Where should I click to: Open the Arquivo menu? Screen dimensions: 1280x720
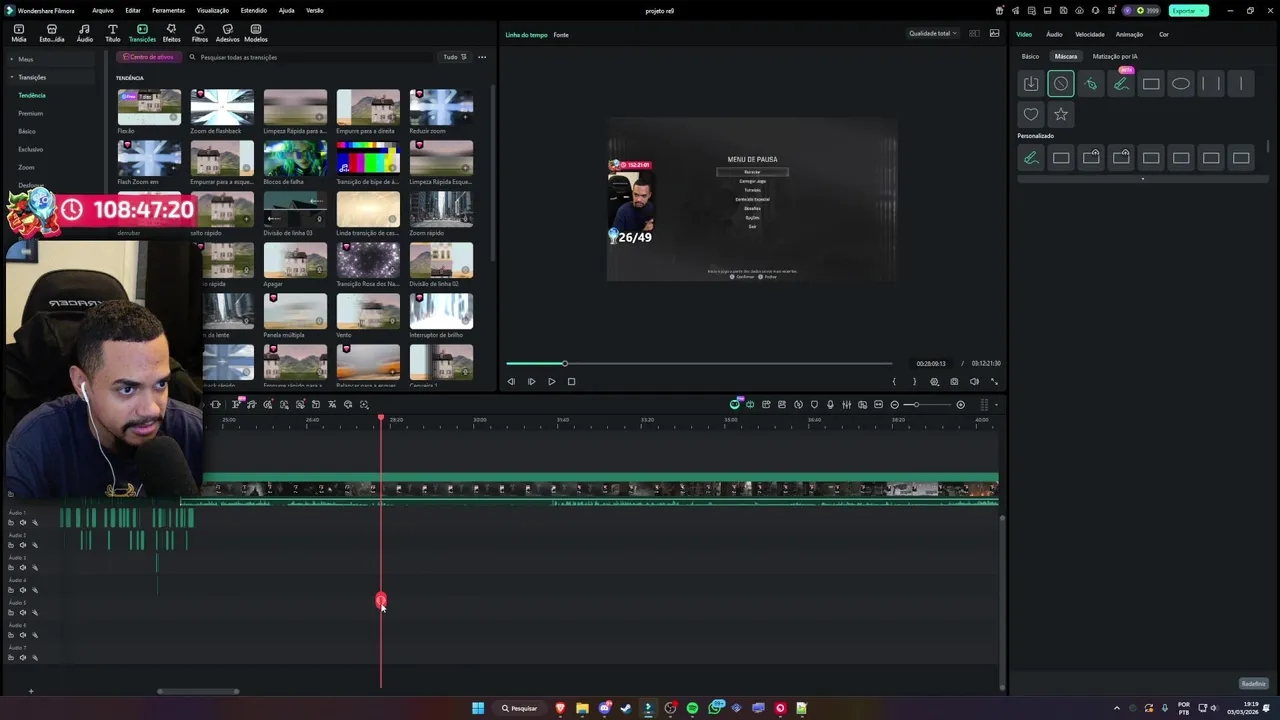pos(102,10)
